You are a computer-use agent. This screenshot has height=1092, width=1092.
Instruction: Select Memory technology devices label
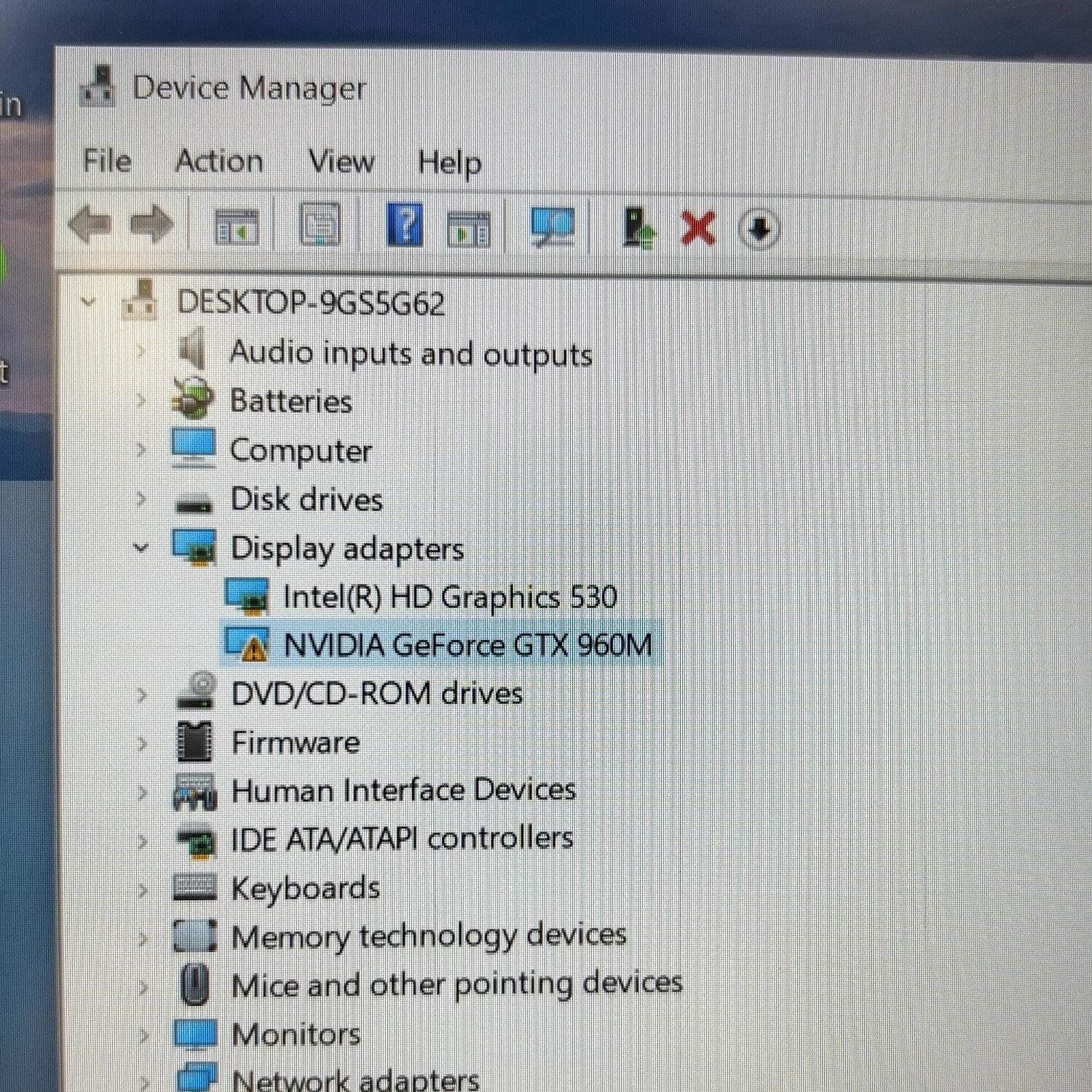point(429,935)
